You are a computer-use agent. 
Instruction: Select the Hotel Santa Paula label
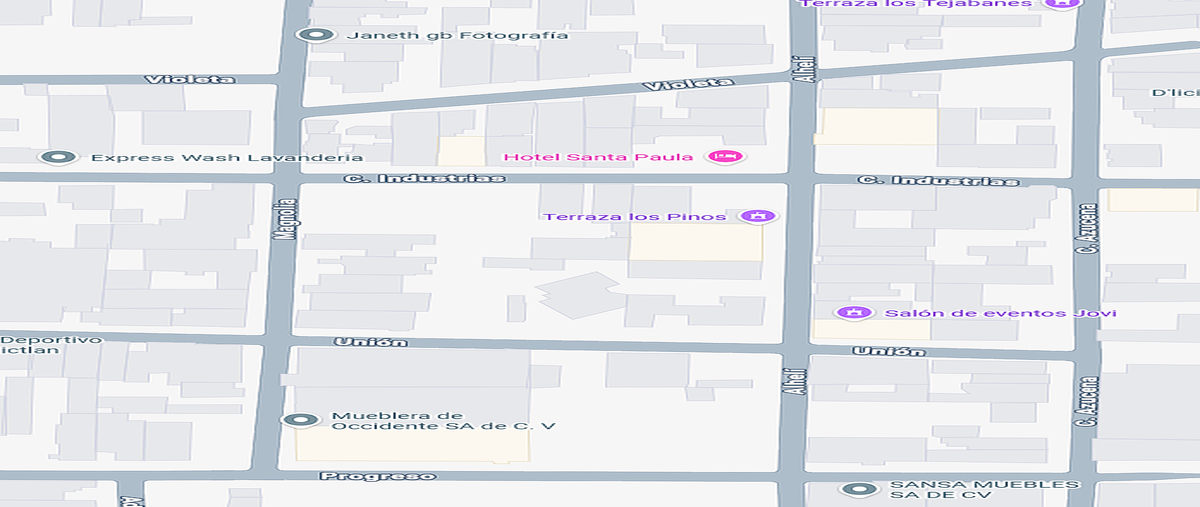pyautogui.click(x=598, y=157)
